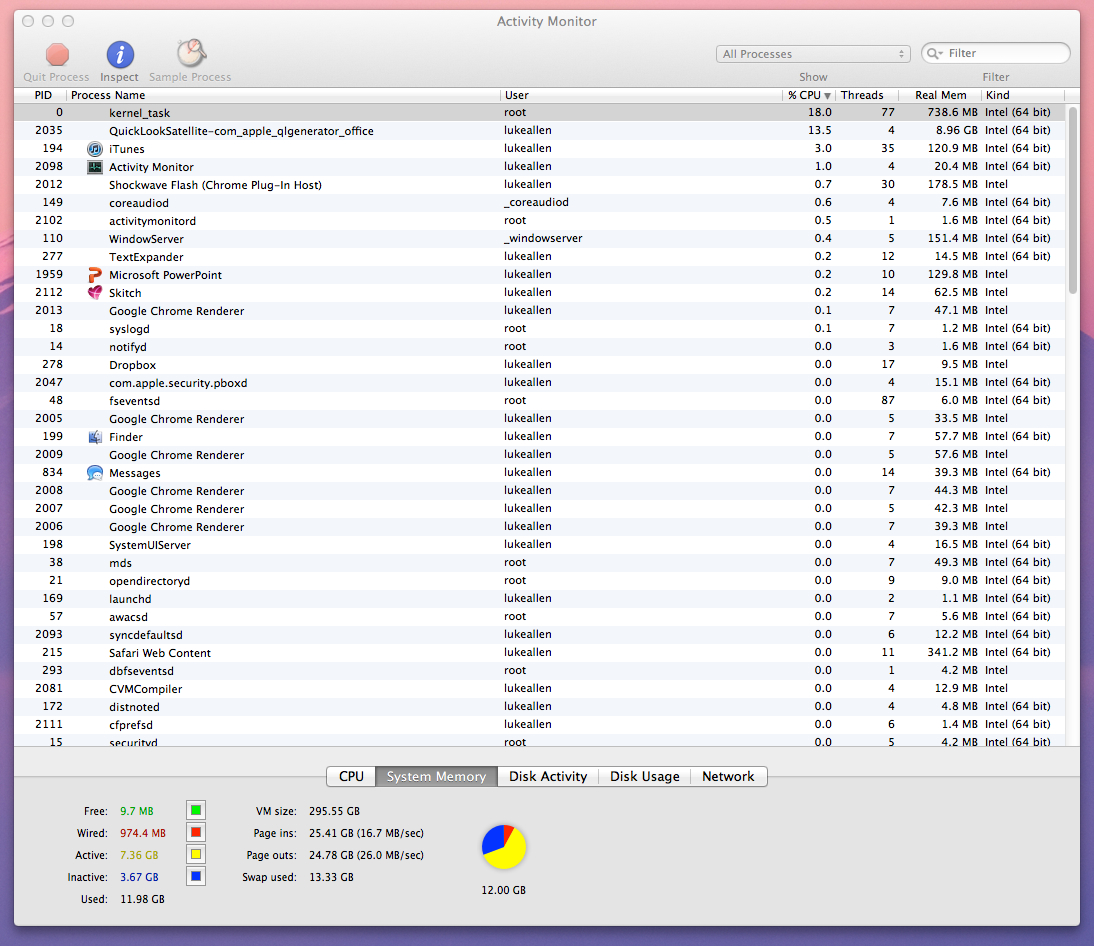
Task: Click the green Free memory swatch
Action: coord(196,810)
